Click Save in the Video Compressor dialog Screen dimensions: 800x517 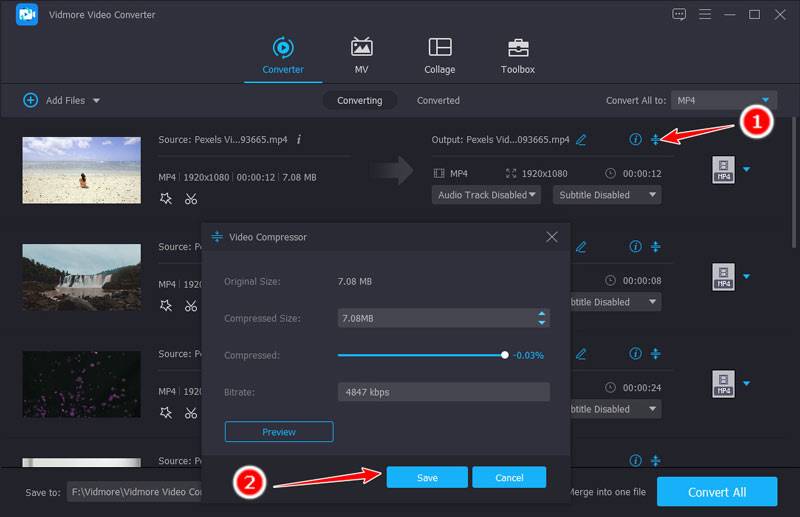[x=427, y=477]
